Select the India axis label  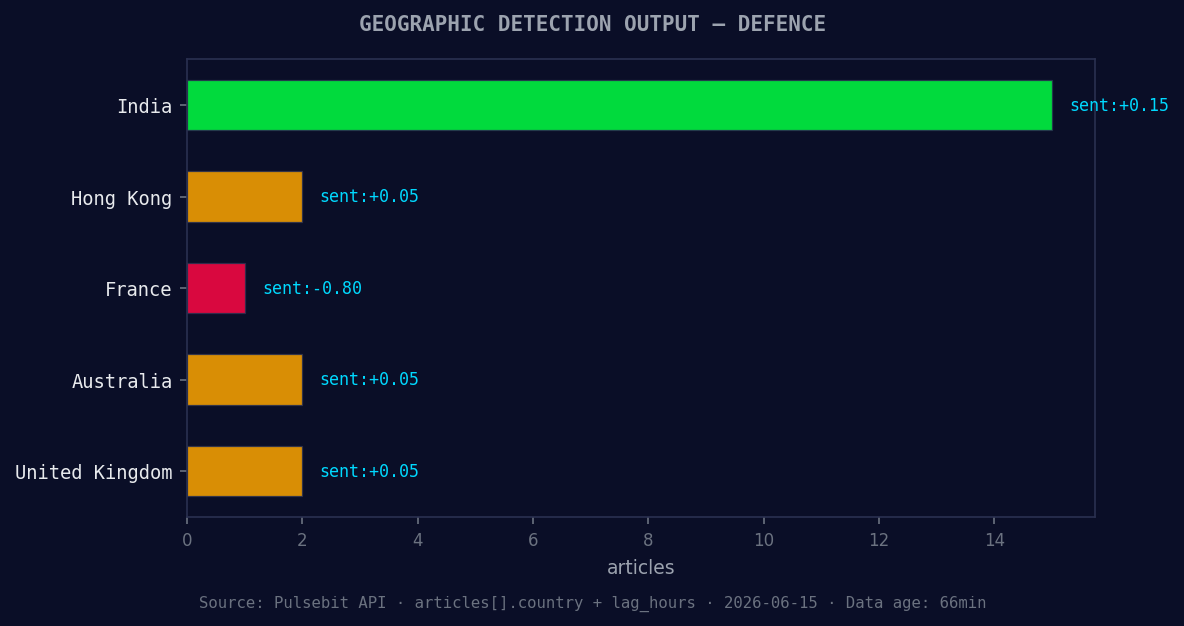pos(144,106)
